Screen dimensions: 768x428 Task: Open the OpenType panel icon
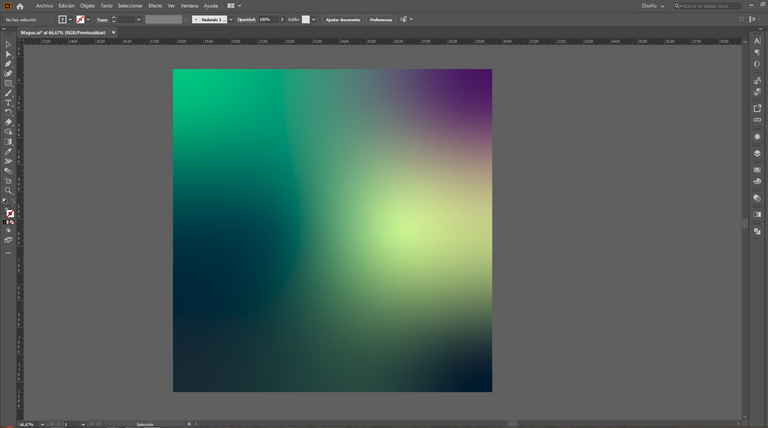[757, 64]
